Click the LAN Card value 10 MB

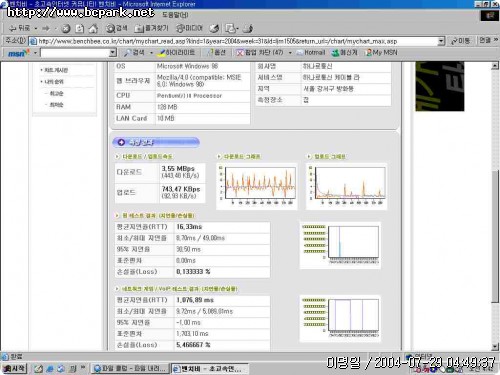pos(166,118)
